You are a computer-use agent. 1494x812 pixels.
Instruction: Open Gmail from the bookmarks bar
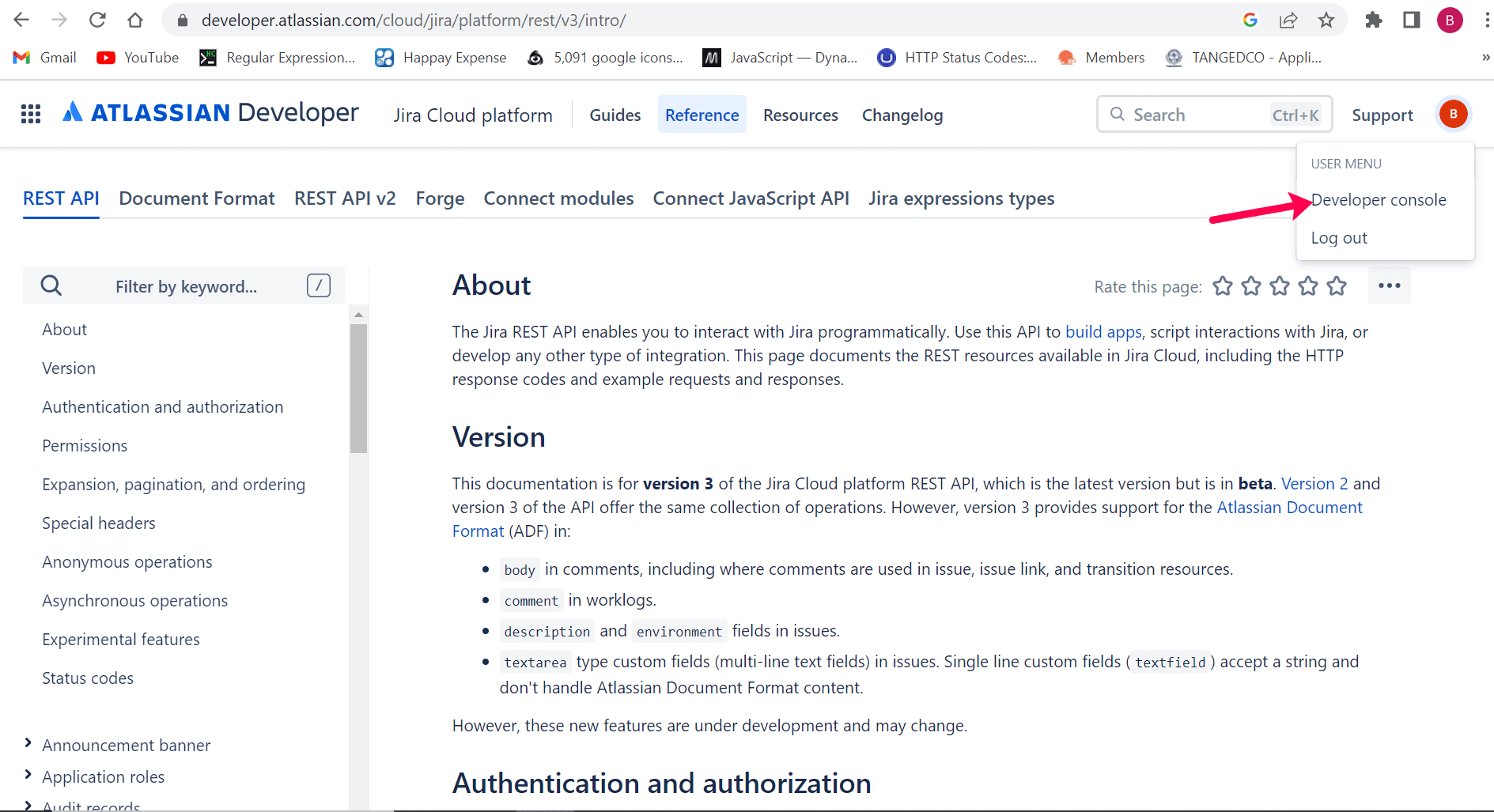coord(43,57)
